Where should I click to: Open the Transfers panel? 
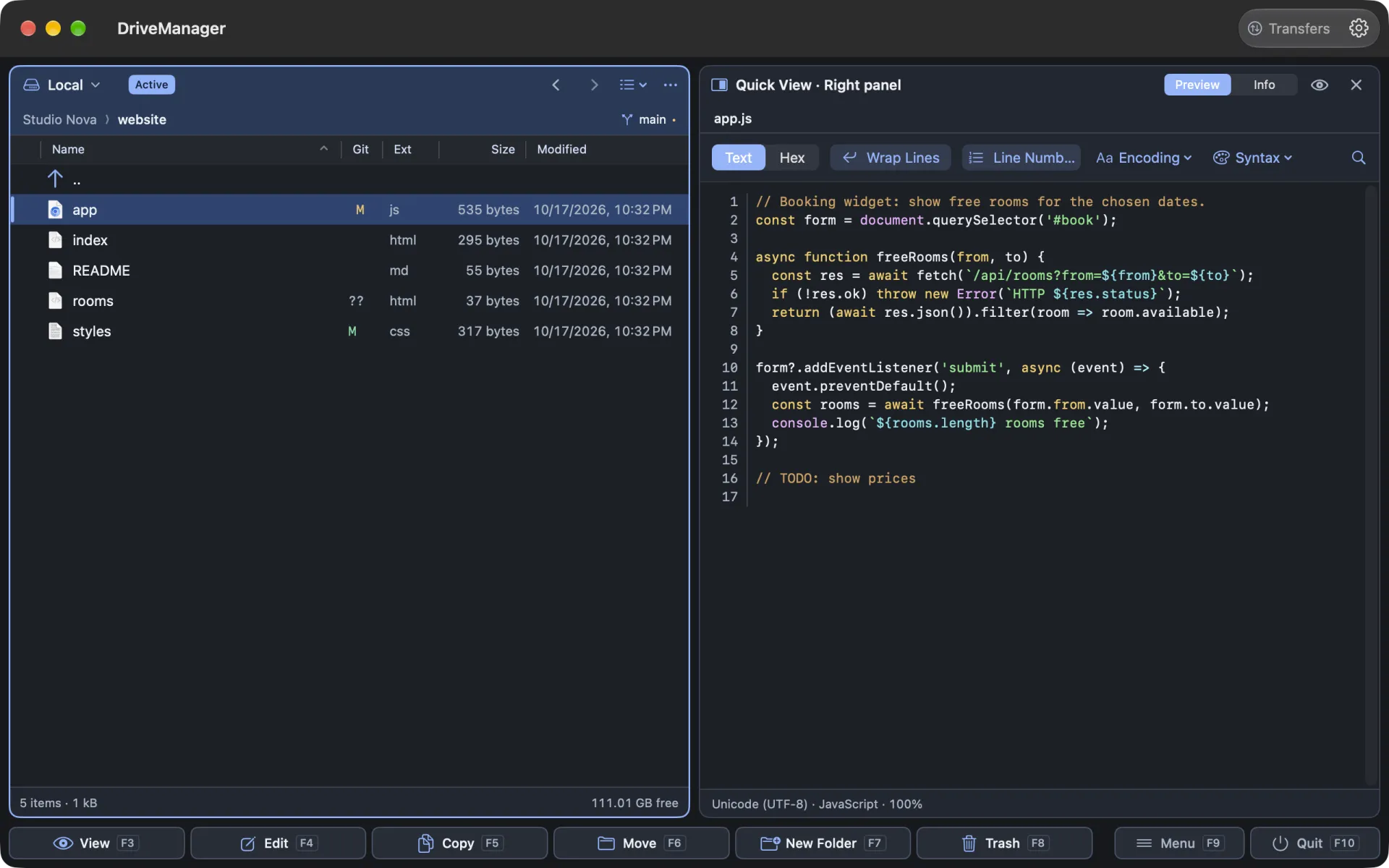tap(1289, 28)
